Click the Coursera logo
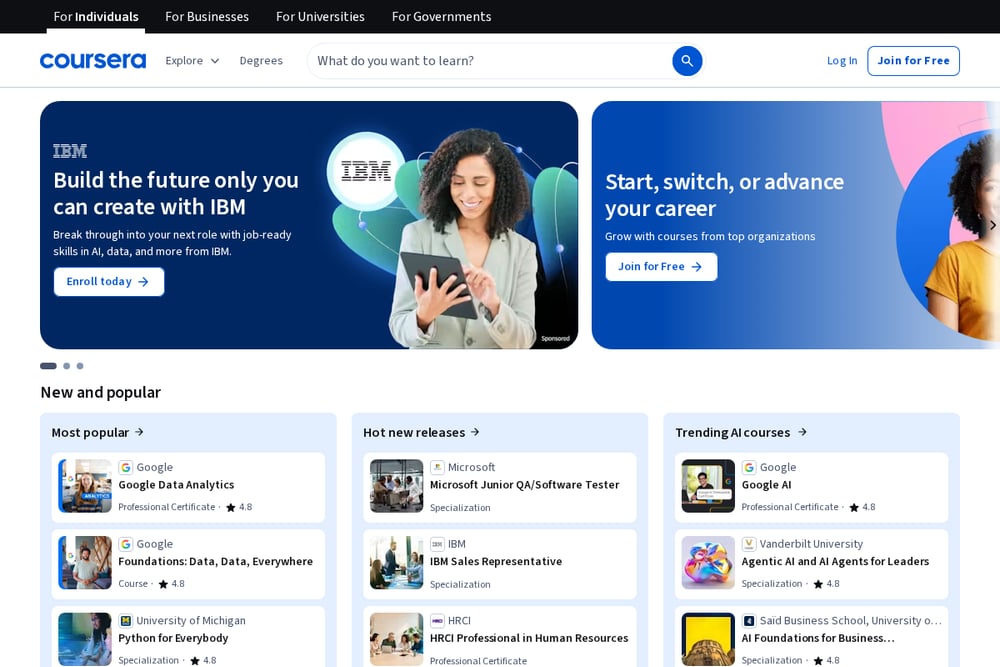Viewport: 1000px width, 667px height. [93, 61]
